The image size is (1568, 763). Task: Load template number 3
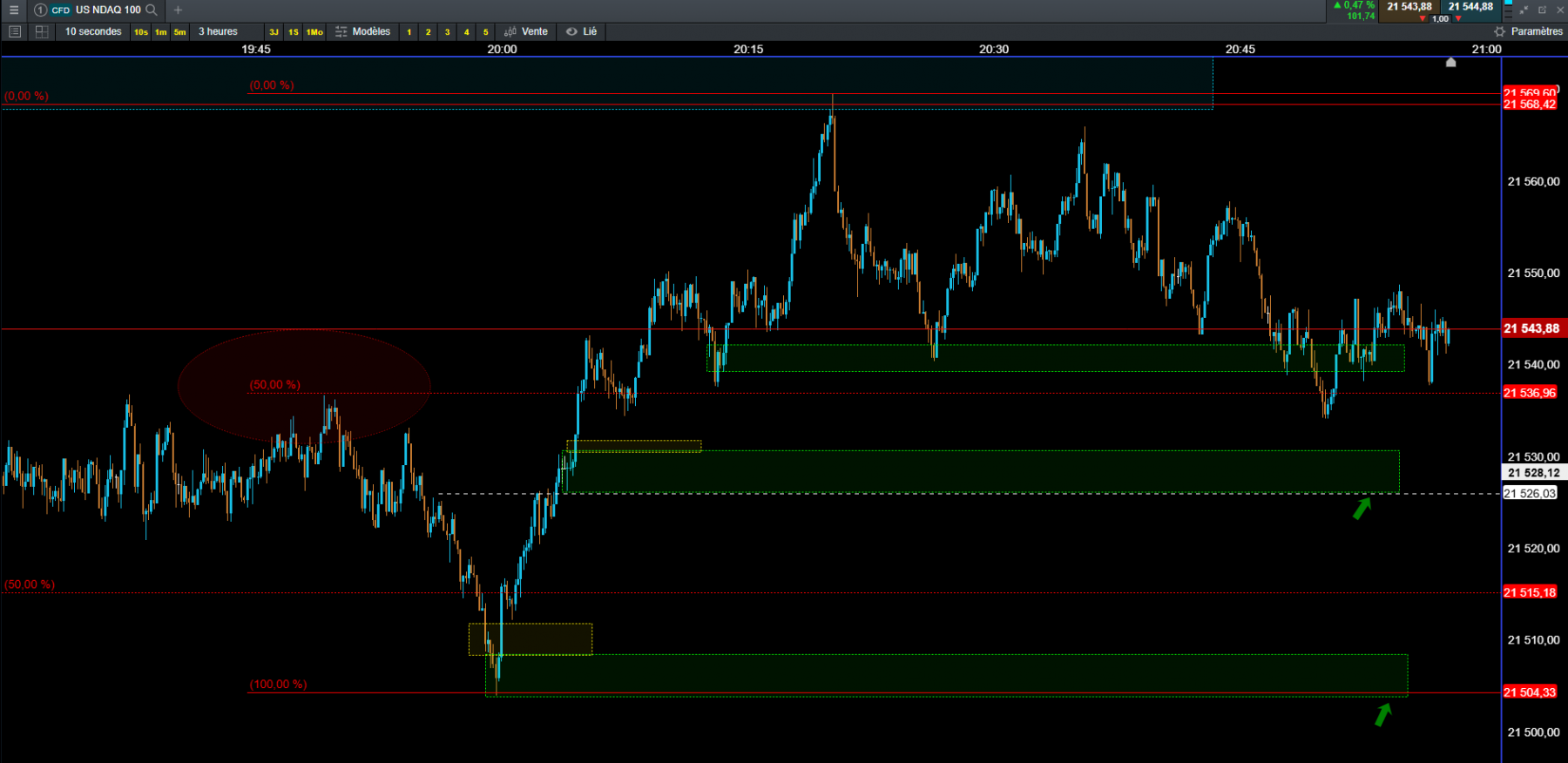tap(448, 32)
